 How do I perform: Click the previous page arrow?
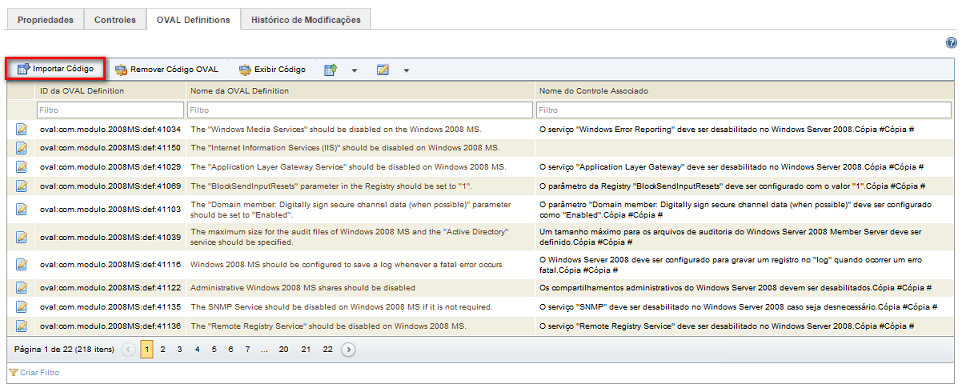[x=129, y=350]
